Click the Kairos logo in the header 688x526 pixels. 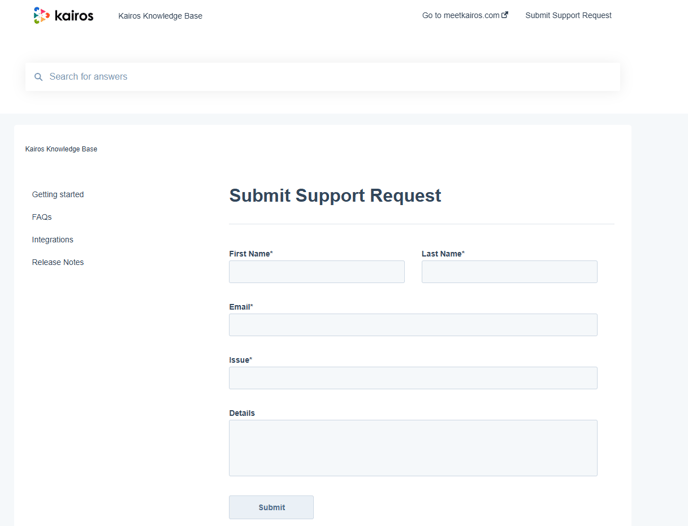(63, 15)
